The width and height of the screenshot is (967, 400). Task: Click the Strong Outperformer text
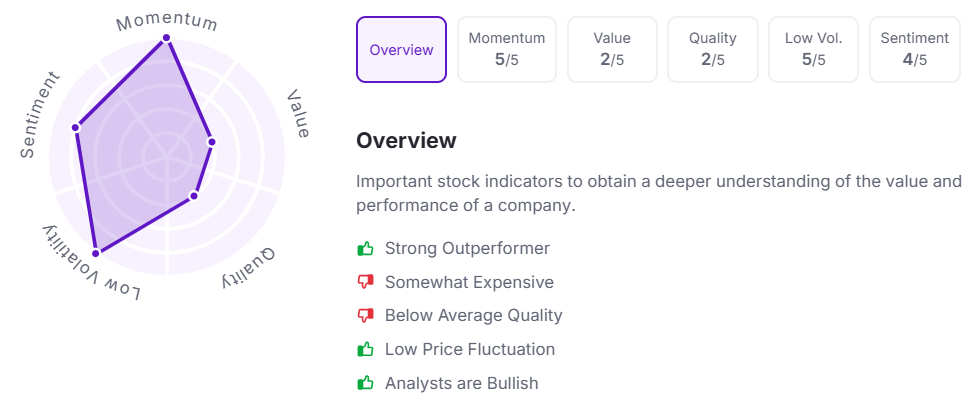click(467, 248)
